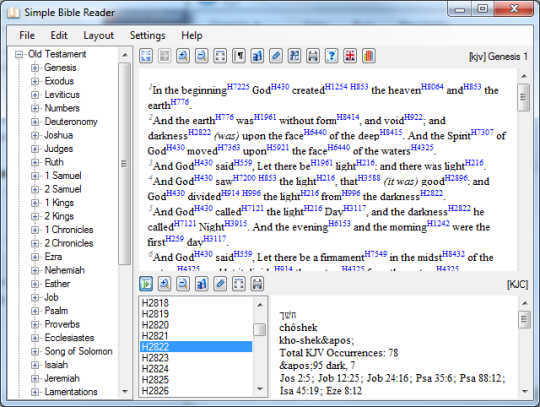540x407 pixels.
Task: Click the Strong's list scroll-up arrow
Action: click(x=260, y=304)
